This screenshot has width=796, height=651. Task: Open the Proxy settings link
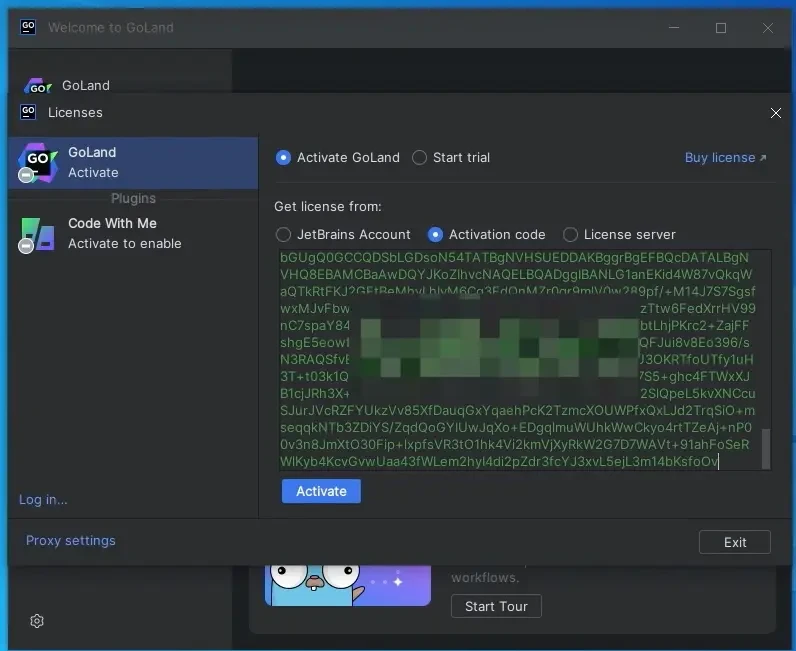[x=71, y=540]
